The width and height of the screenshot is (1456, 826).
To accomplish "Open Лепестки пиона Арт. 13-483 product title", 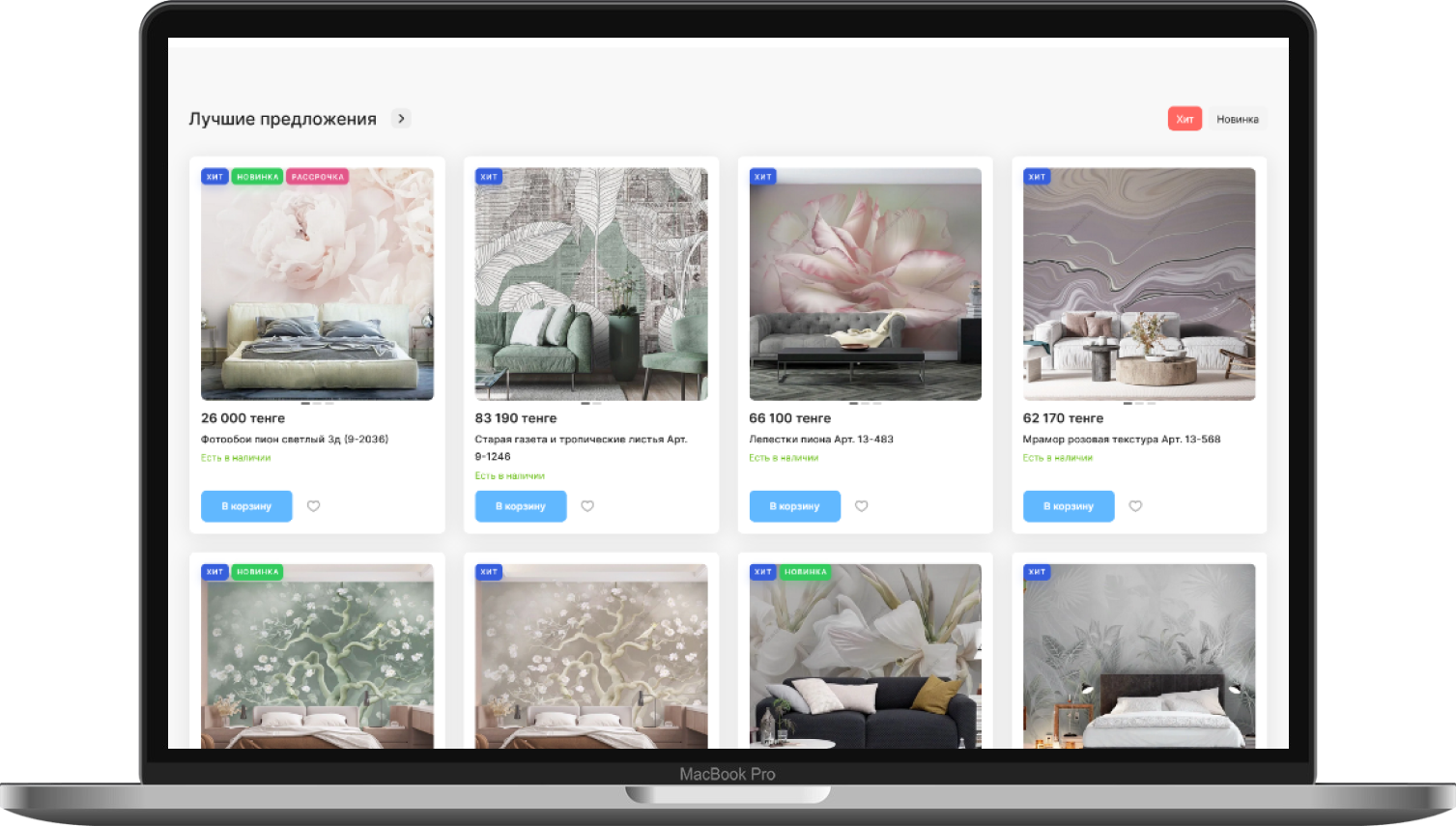I will (x=821, y=440).
